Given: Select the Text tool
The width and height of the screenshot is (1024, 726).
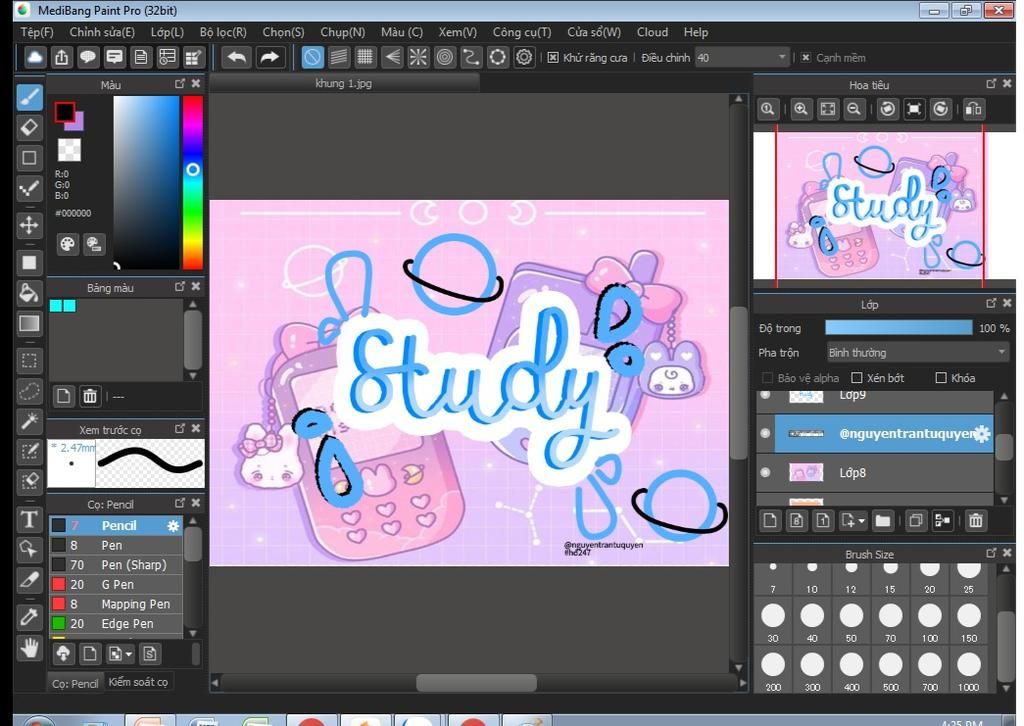Looking at the screenshot, I should tap(29, 520).
